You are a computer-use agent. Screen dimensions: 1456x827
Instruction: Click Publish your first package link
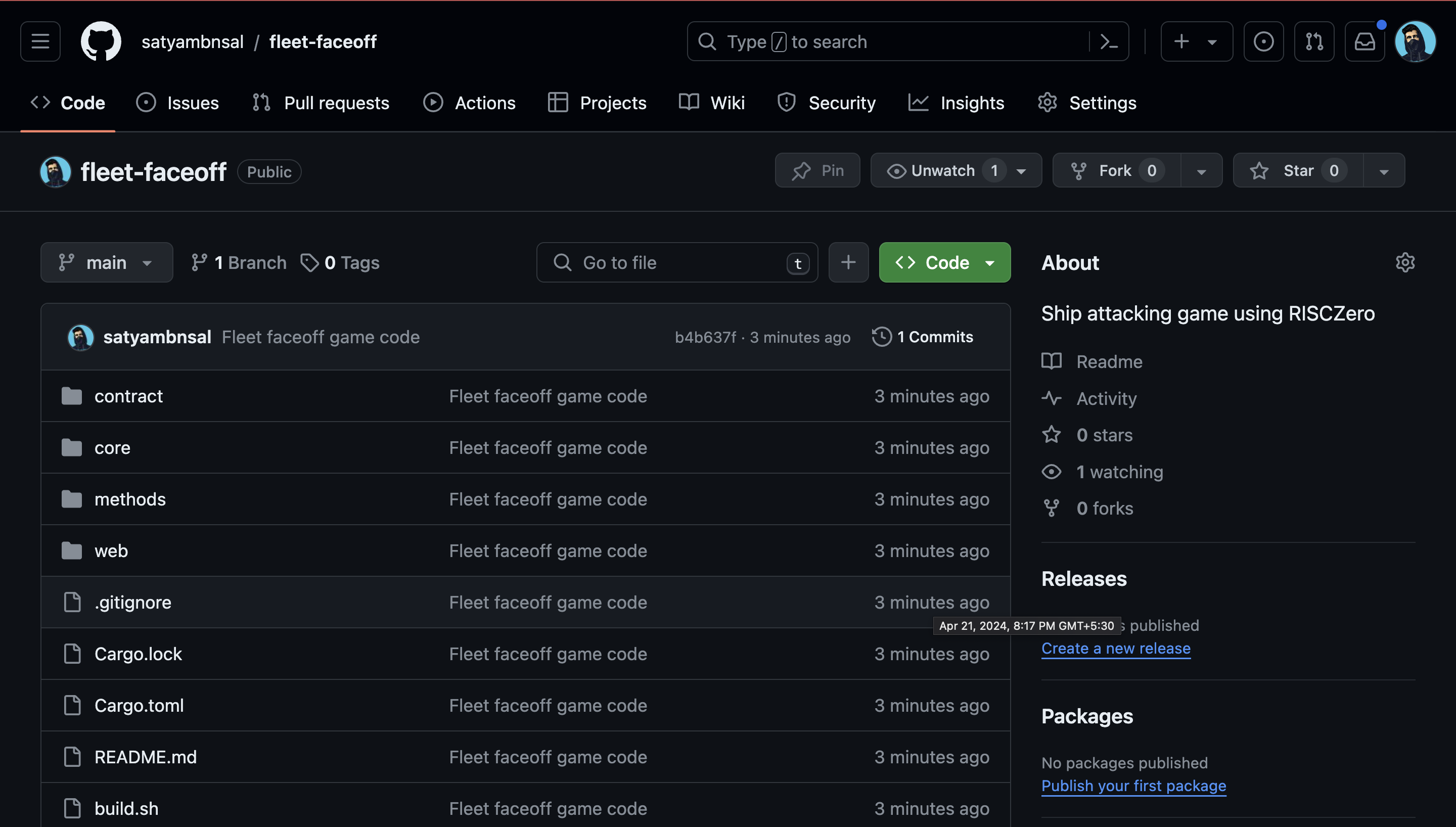pos(1133,786)
